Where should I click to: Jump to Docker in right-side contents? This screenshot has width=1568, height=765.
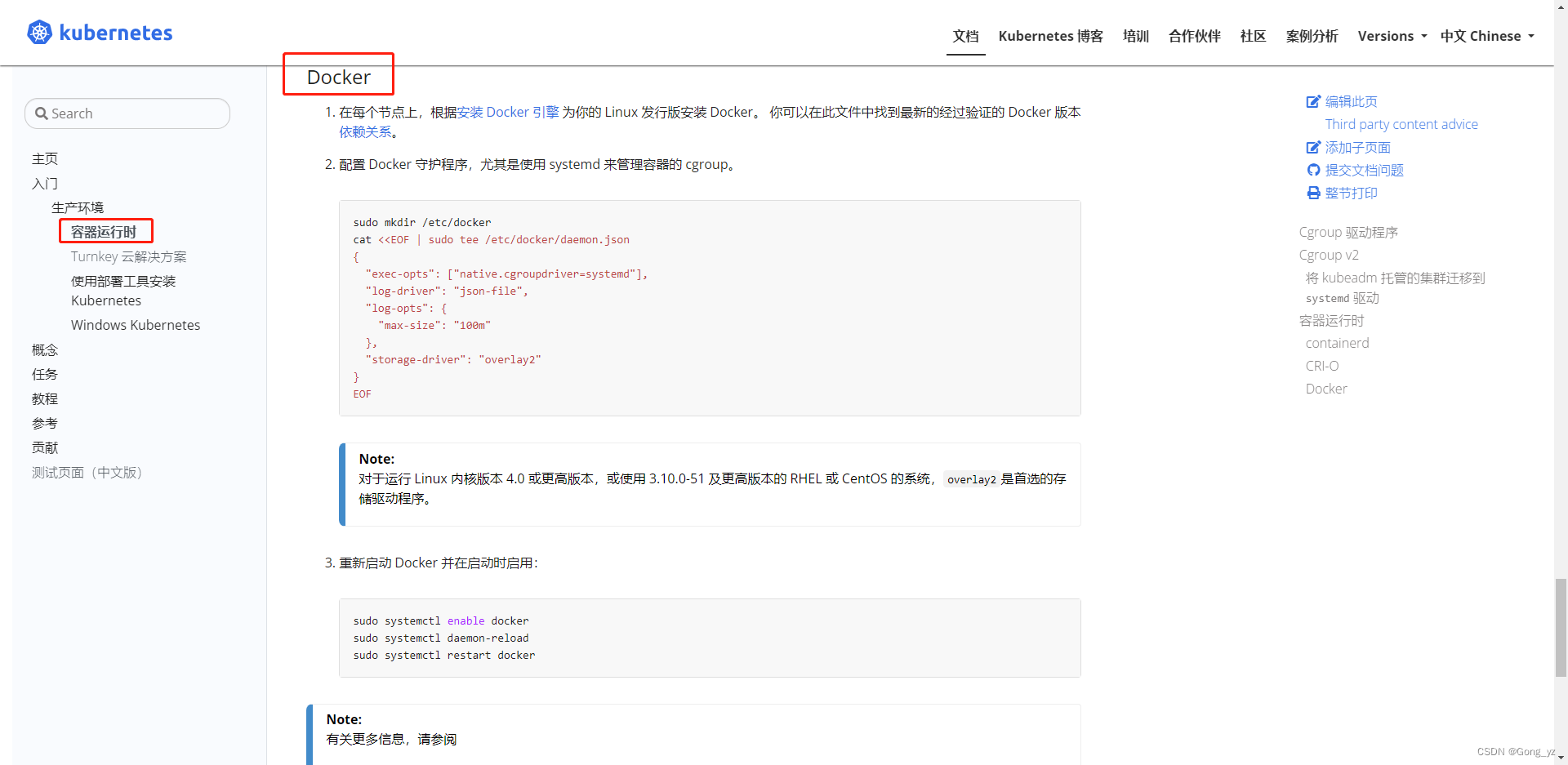tap(1326, 389)
